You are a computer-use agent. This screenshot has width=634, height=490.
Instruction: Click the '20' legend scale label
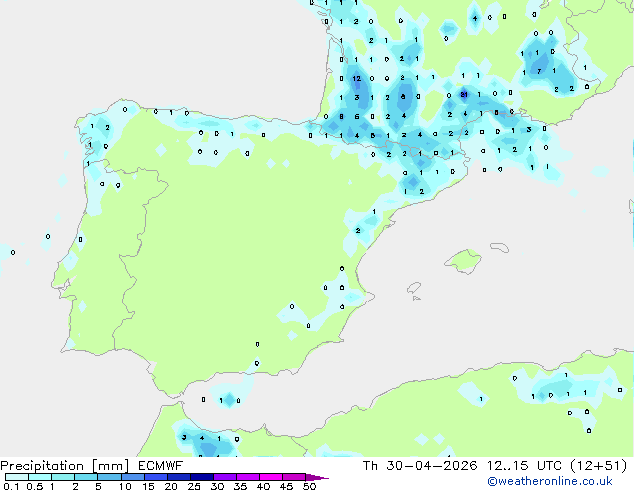(x=171, y=486)
